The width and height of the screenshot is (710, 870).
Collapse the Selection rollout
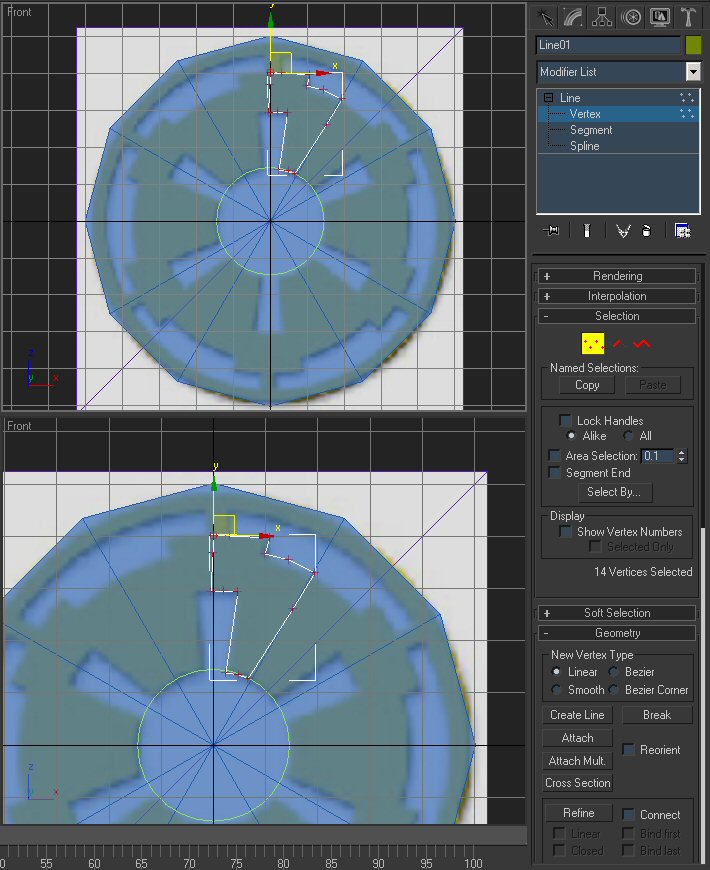click(x=617, y=316)
